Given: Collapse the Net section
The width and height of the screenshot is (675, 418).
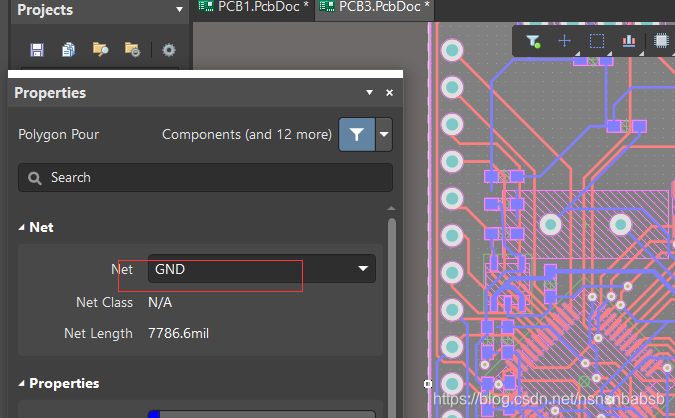Looking at the screenshot, I should click(21, 227).
